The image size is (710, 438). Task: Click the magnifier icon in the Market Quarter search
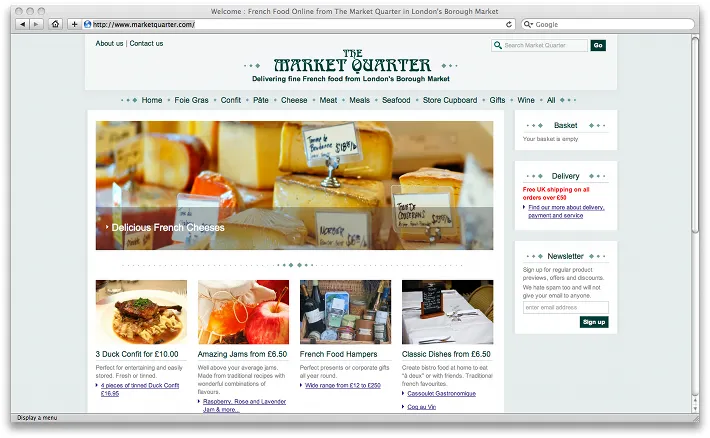click(498, 45)
